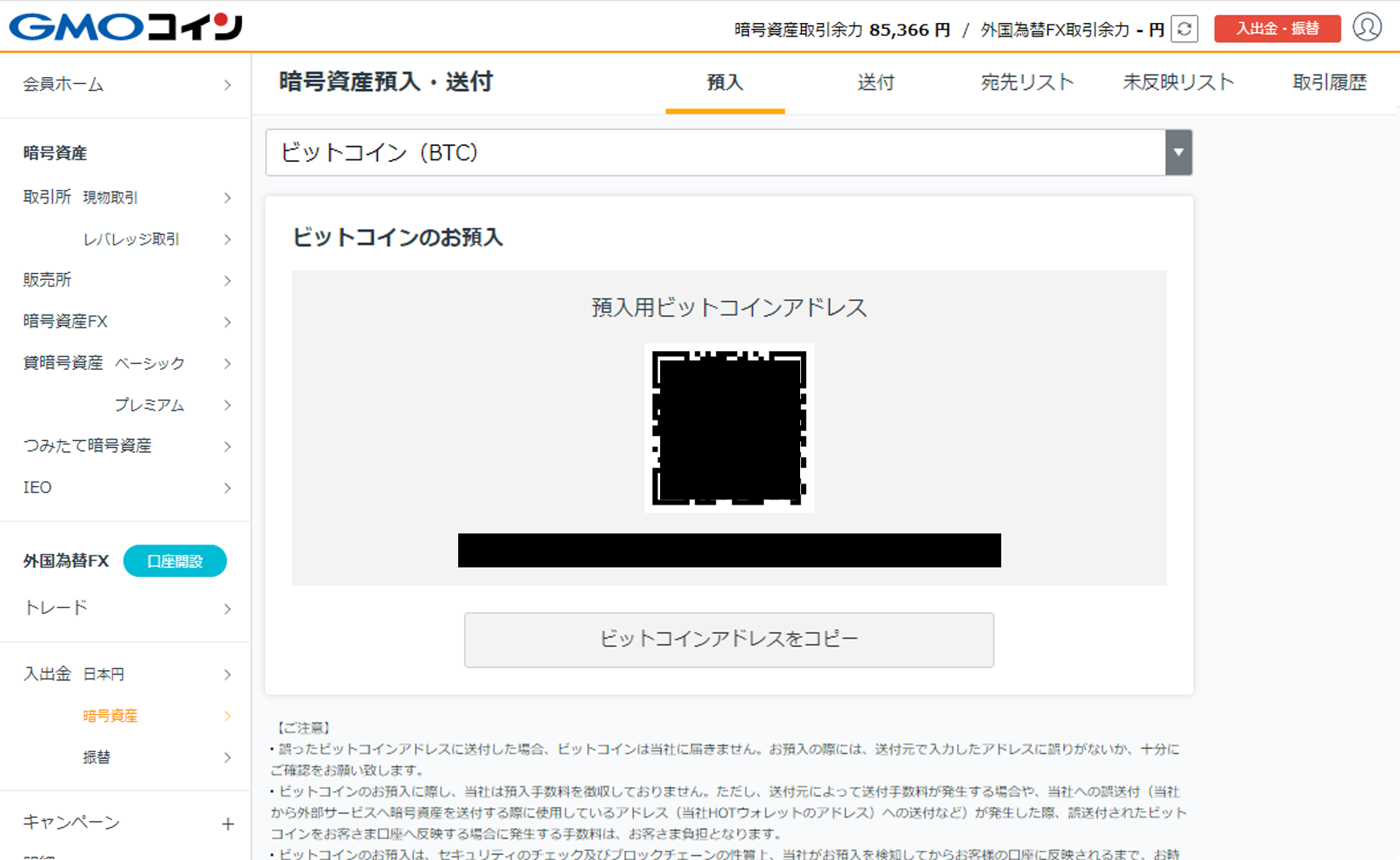The height and width of the screenshot is (860, 1400).
Task: Click the 外国為替FX section heading
Action: click(x=66, y=561)
